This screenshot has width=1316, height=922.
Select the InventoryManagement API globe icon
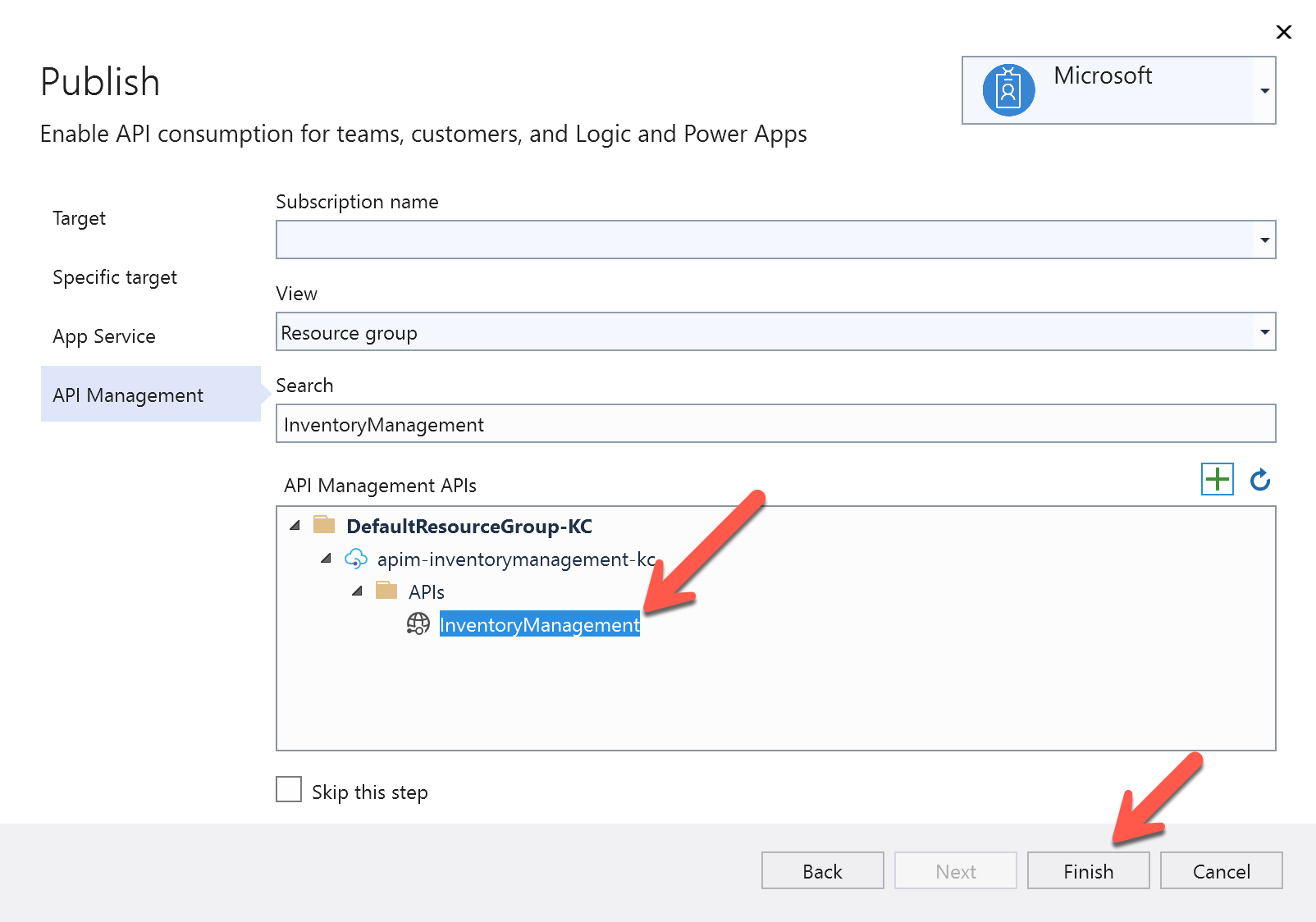418,623
